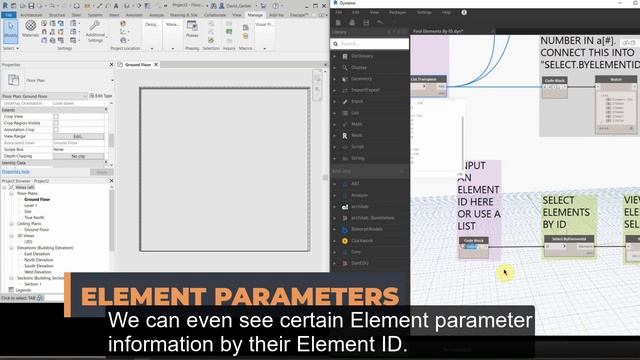This screenshot has height=360, width=640.
Task: Click the archilab package icon
Action: pos(345,207)
